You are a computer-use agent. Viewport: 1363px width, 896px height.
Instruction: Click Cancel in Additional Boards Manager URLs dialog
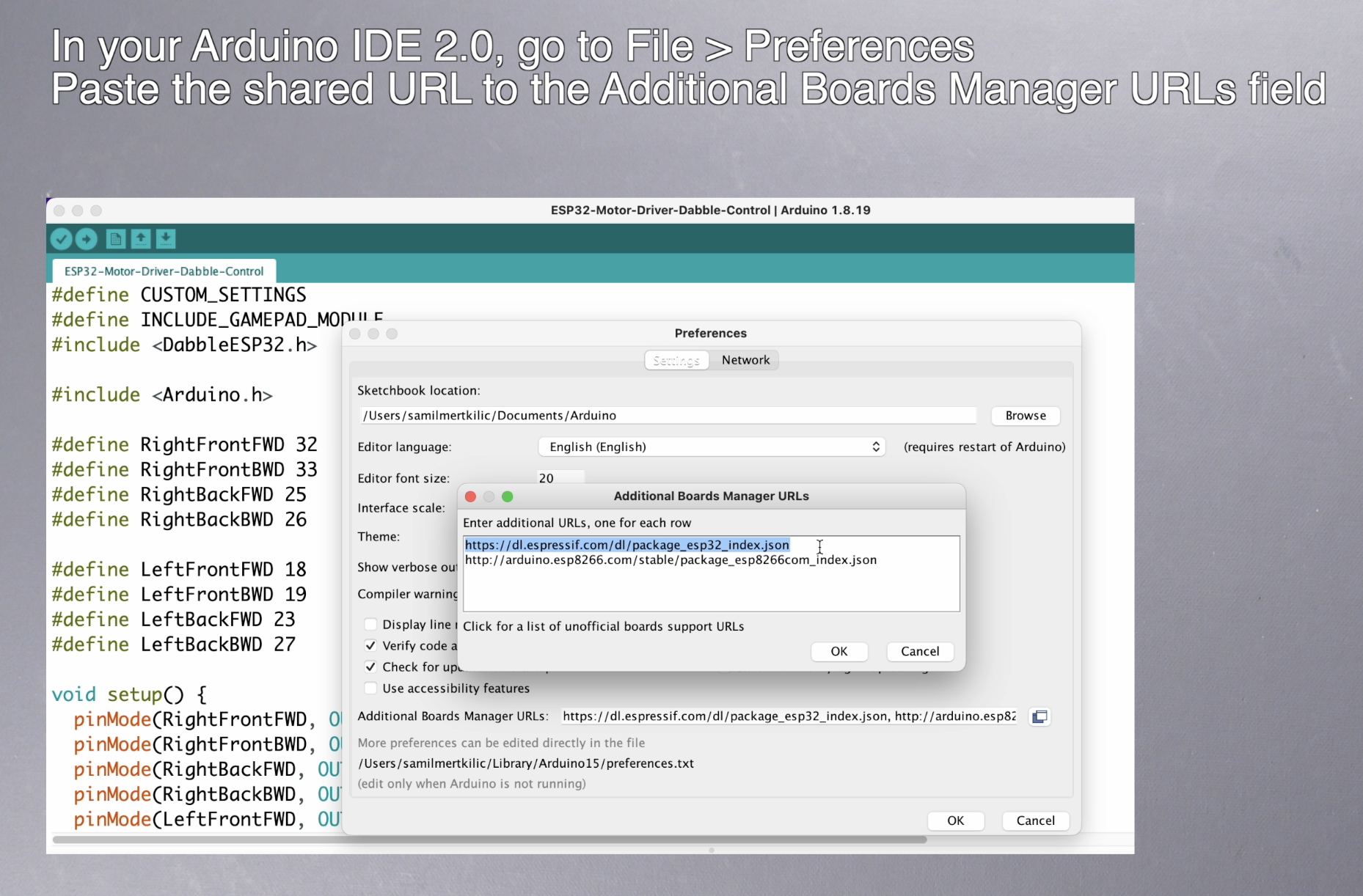click(x=920, y=651)
